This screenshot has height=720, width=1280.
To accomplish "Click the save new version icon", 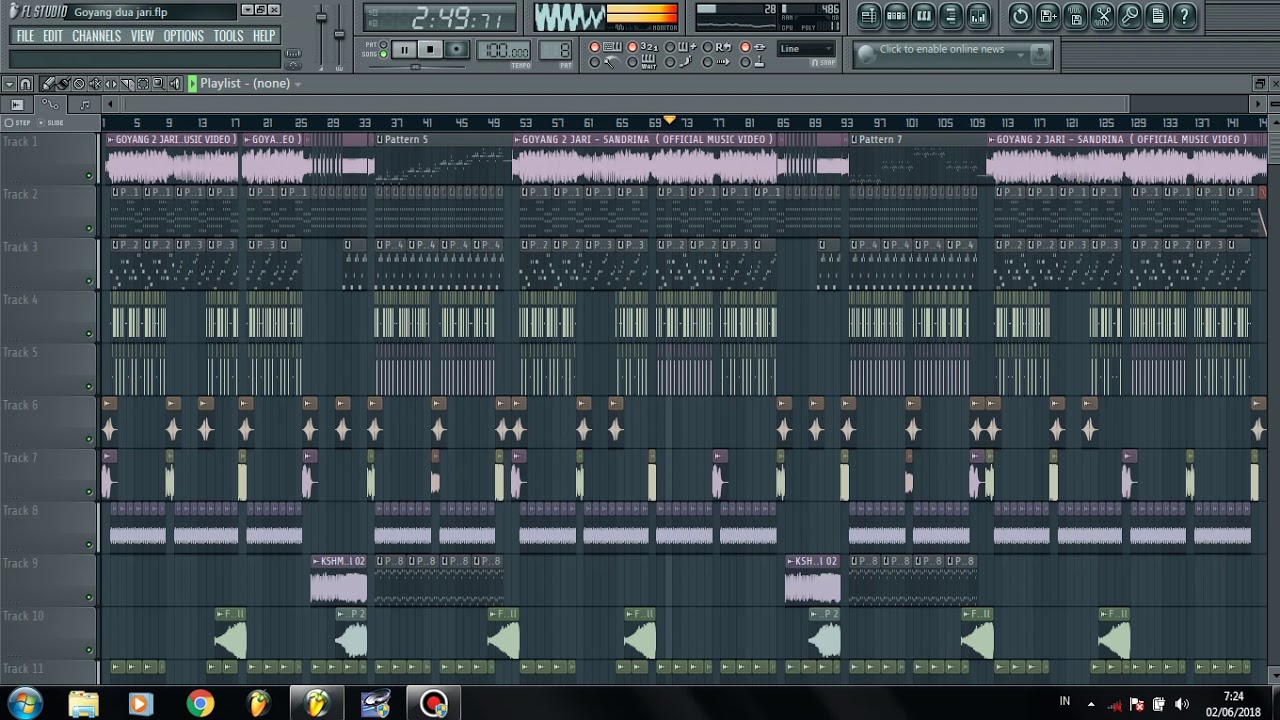I will pyautogui.click(x=1047, y=16).
